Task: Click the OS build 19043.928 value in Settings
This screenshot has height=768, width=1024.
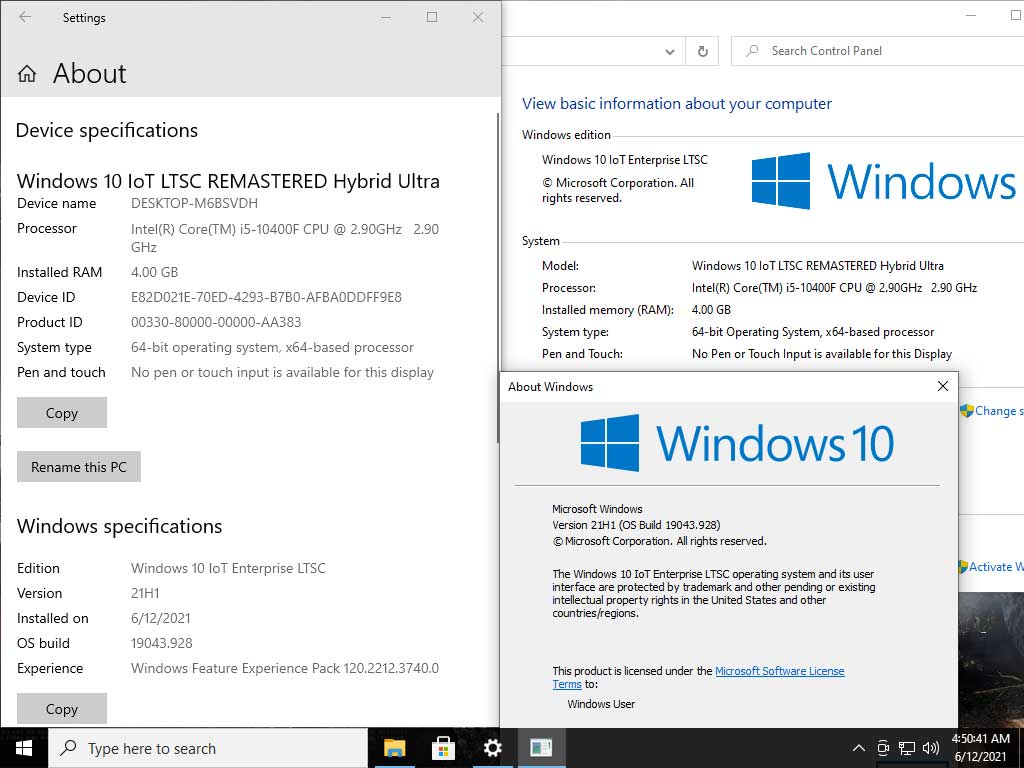Action: [x=162, y=643]
